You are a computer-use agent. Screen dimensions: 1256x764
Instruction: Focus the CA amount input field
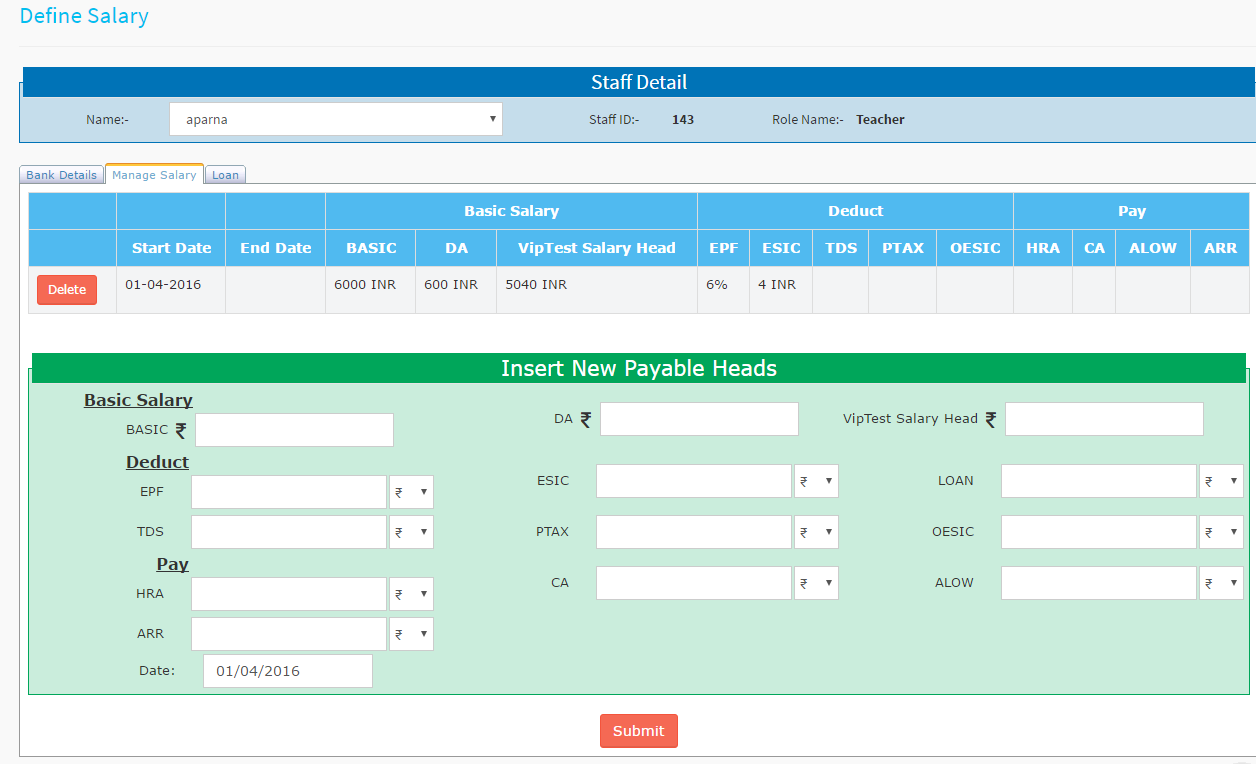pos(693,583)
